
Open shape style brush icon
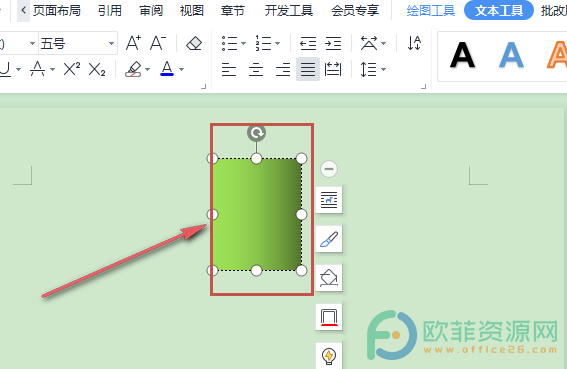(x=329, y=239)
